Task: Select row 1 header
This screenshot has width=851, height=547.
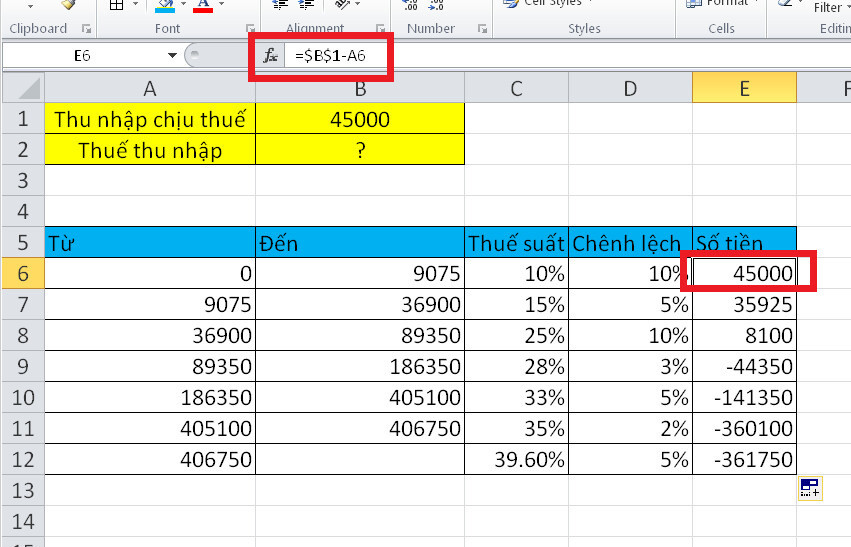Action: click(23, 119)
